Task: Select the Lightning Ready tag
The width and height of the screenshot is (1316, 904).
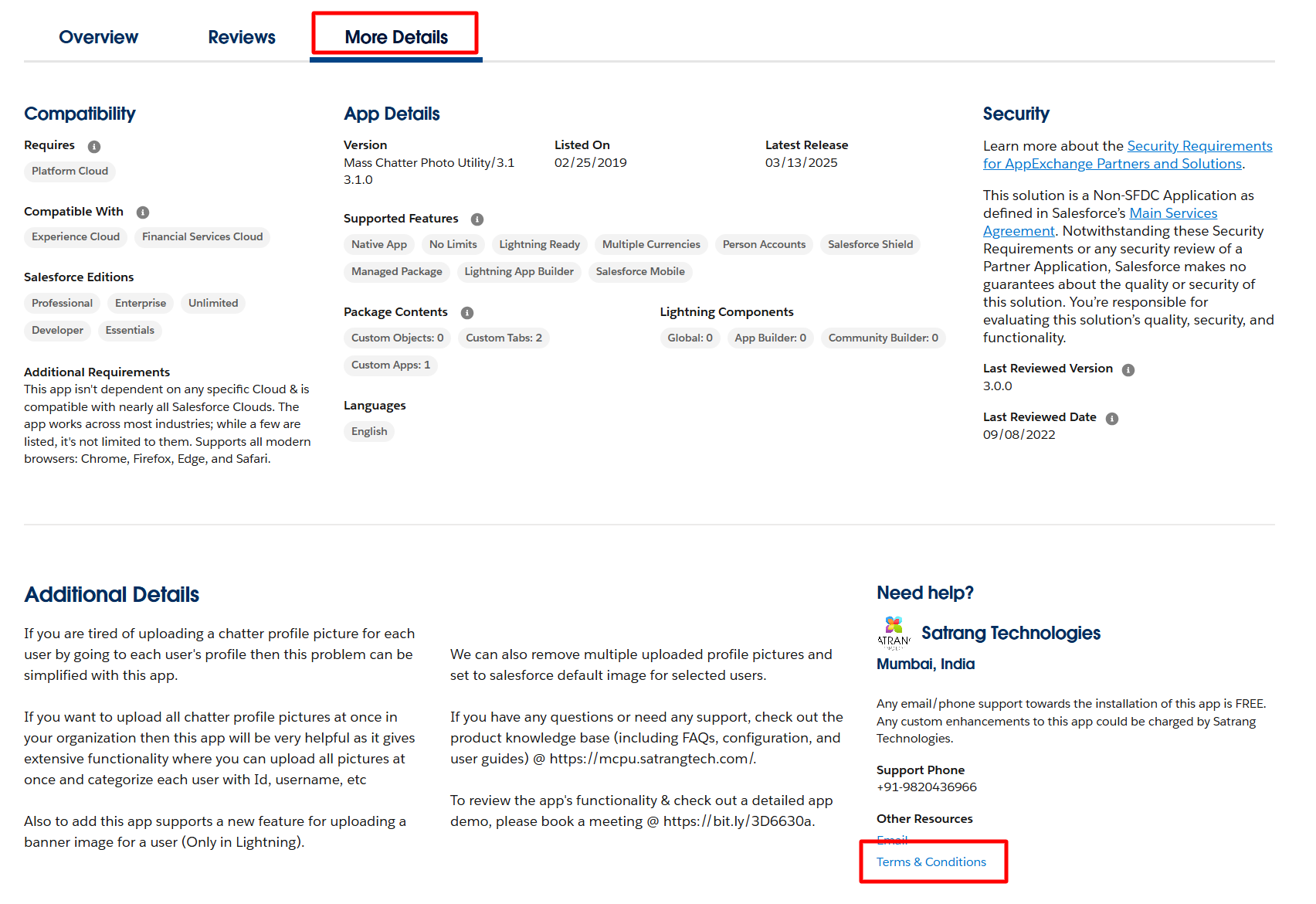Action: point(540,245)
